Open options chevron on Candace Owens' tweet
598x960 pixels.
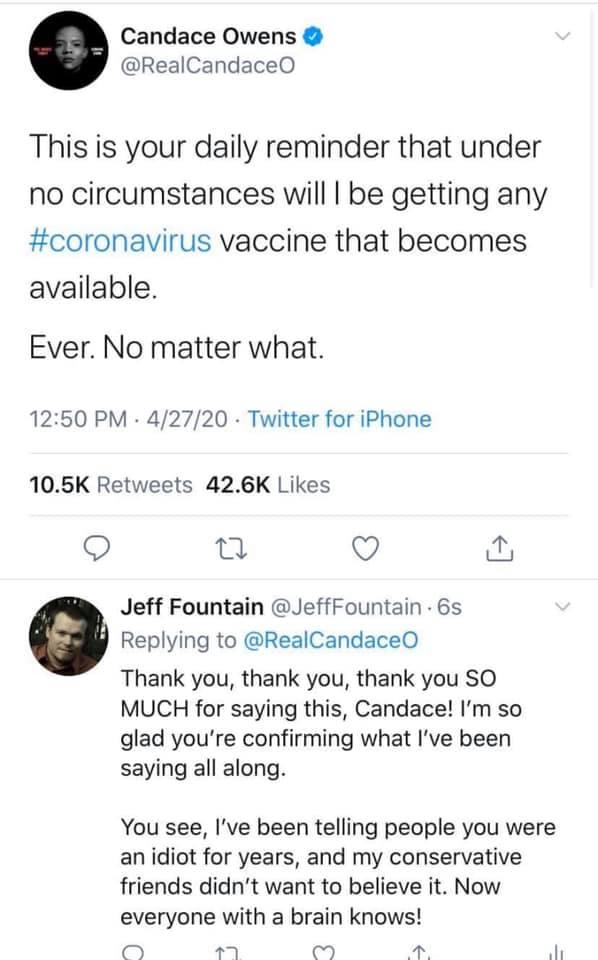point(562,36)
